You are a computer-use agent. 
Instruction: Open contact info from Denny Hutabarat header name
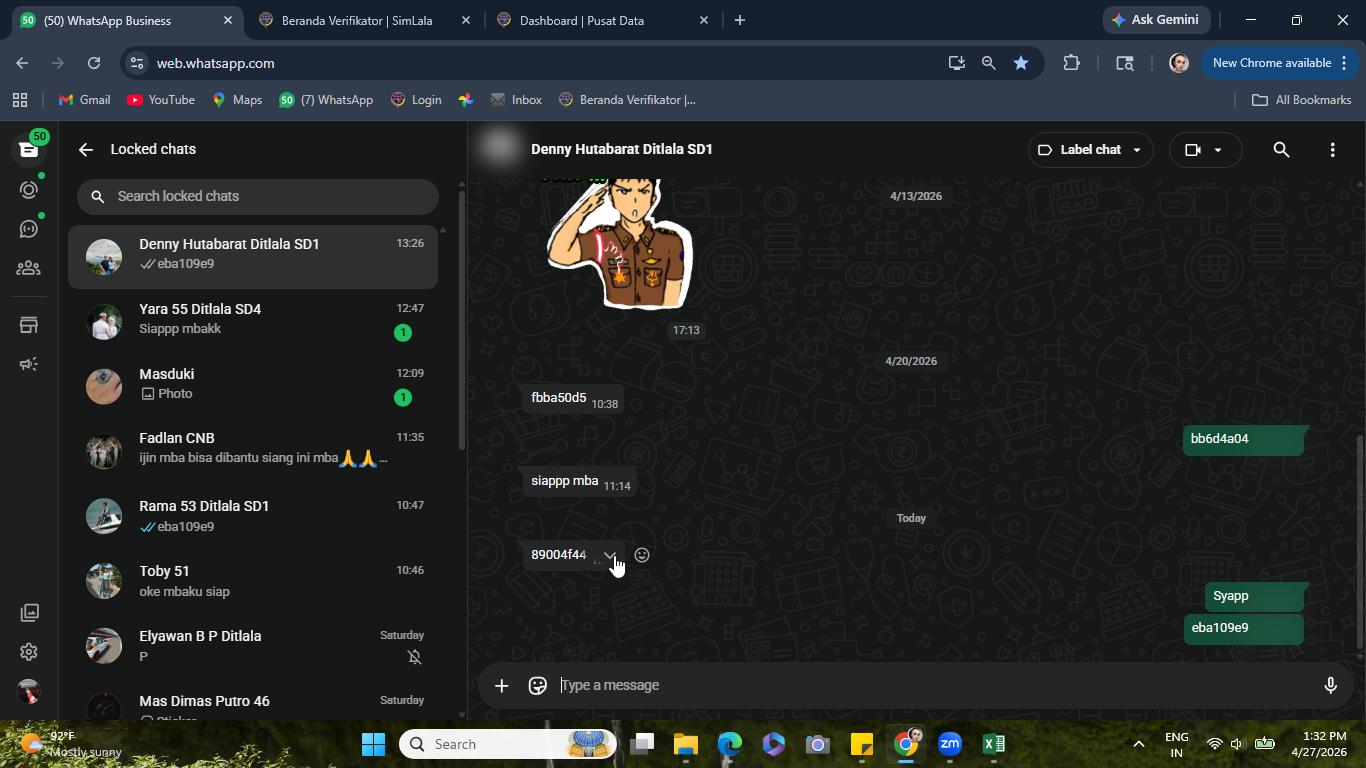(621, 149)
